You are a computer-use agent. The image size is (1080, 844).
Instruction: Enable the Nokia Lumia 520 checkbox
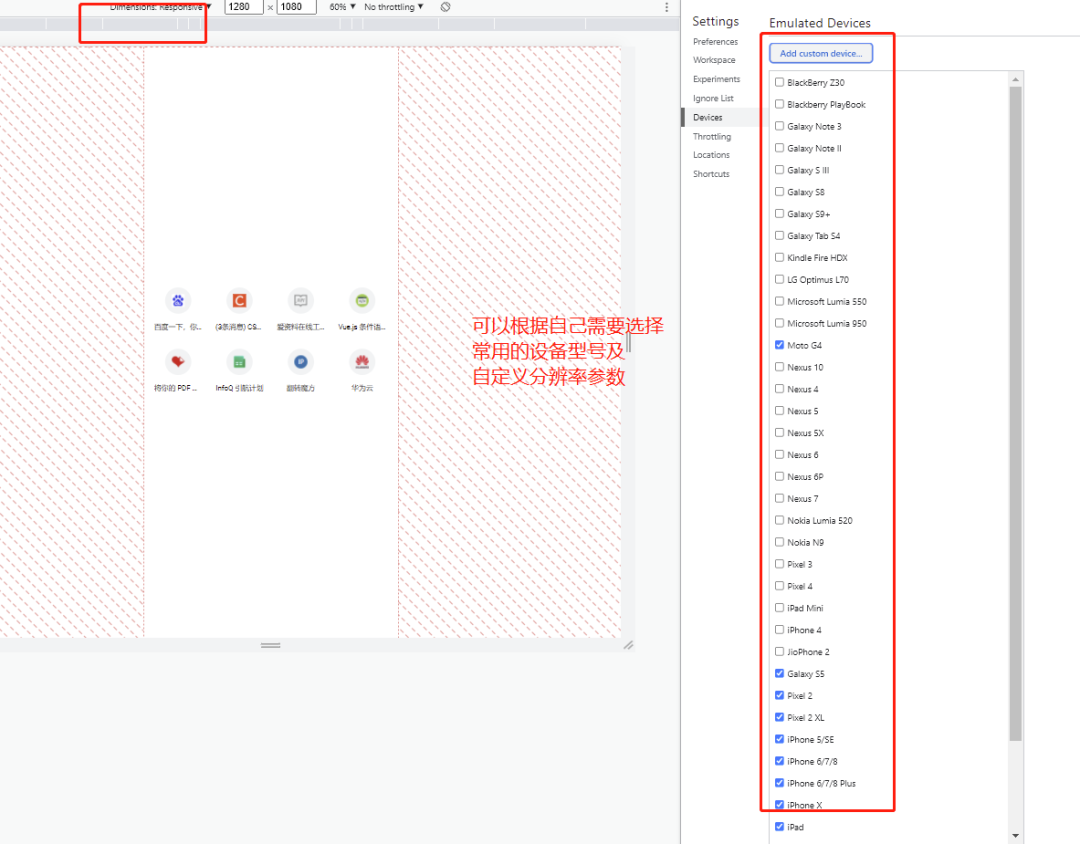pyautogui.click(x=779, y=520)
